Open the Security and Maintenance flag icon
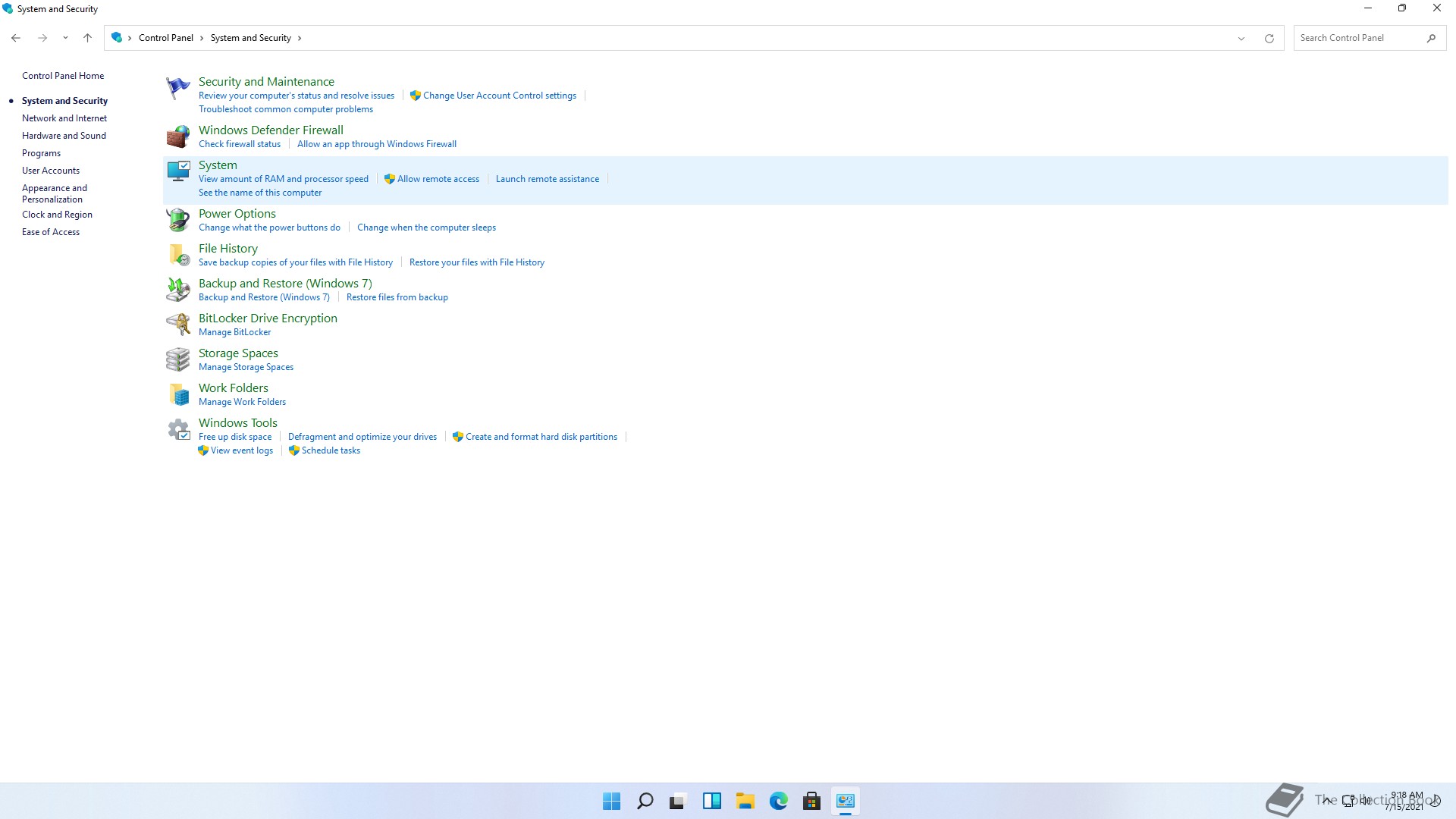1456x819 pixels. tap(178, 88)
